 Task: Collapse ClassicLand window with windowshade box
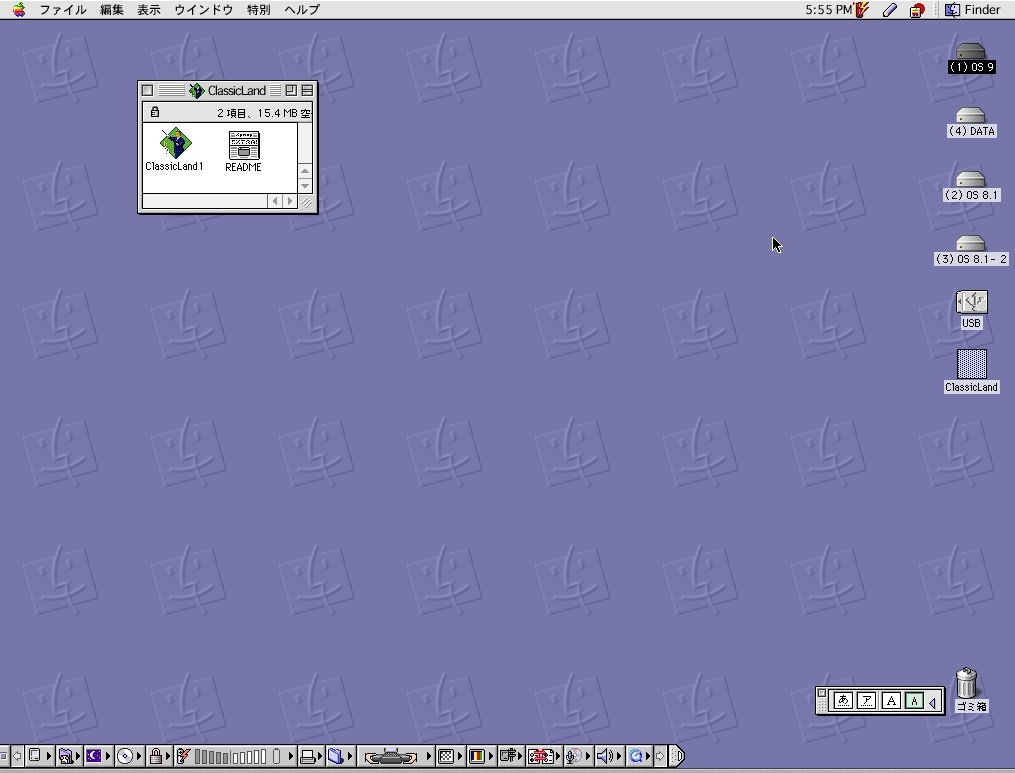[307, 90]
